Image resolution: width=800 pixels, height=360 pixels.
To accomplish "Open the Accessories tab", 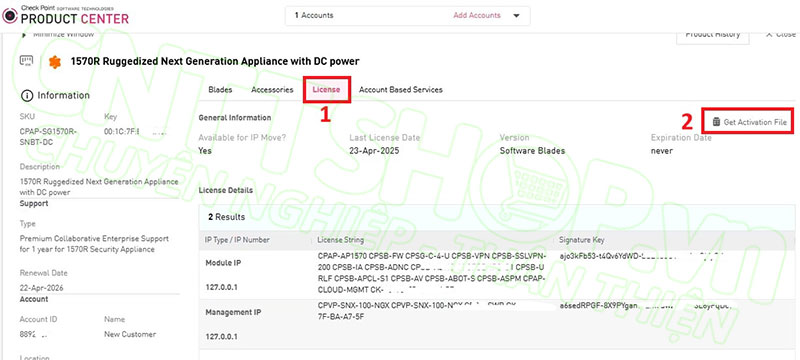I will coord(272,90).
